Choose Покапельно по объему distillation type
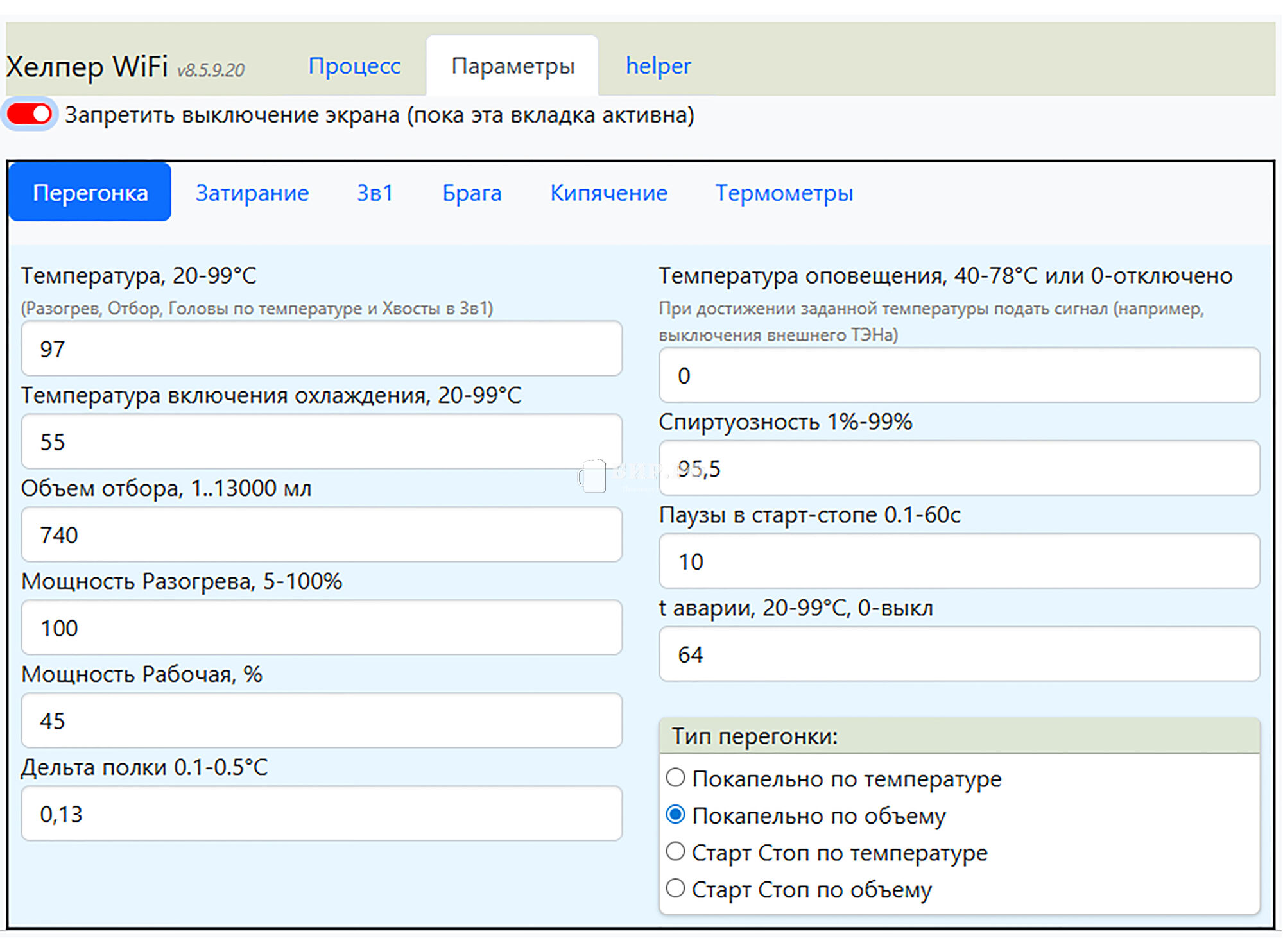1283x952 pixels. tap(675, 815)
